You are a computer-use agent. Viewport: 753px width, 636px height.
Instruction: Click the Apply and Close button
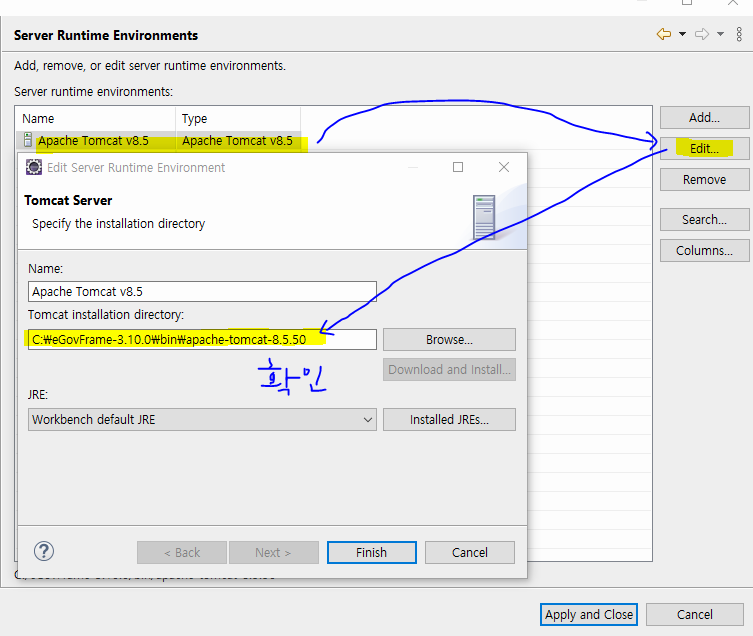[x=589, y=614]
